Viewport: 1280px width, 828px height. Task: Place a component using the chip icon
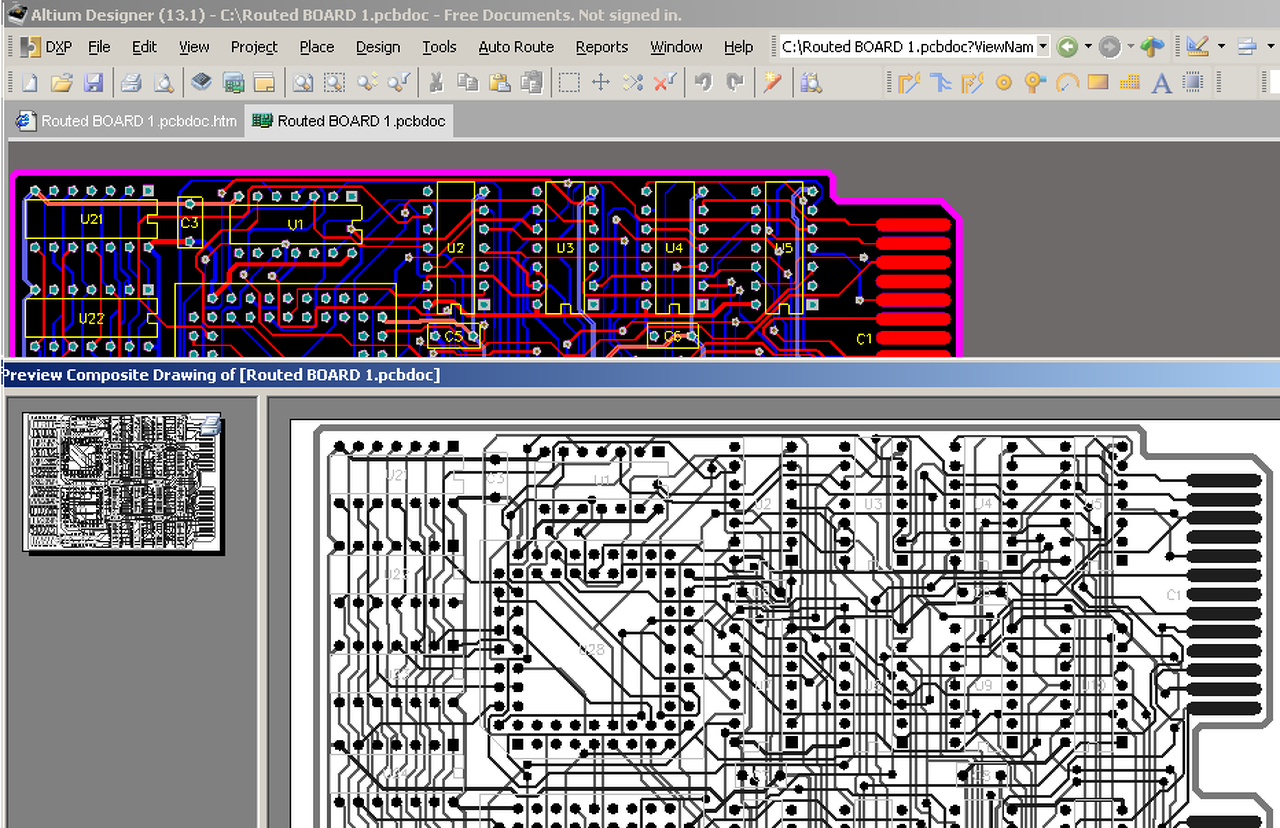[1193, 82]
